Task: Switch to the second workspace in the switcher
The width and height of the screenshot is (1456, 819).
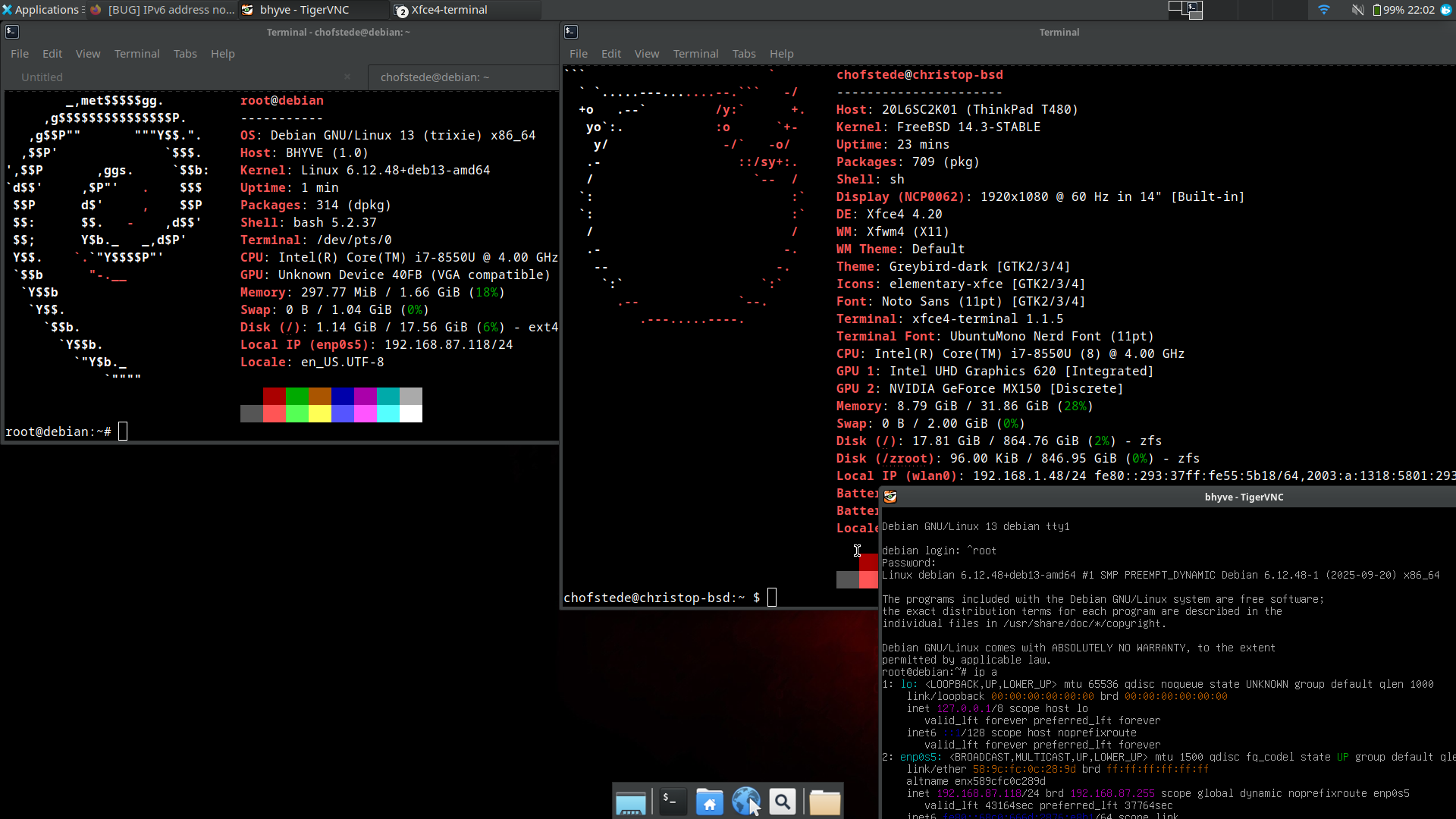Action: coord(1220,10)
